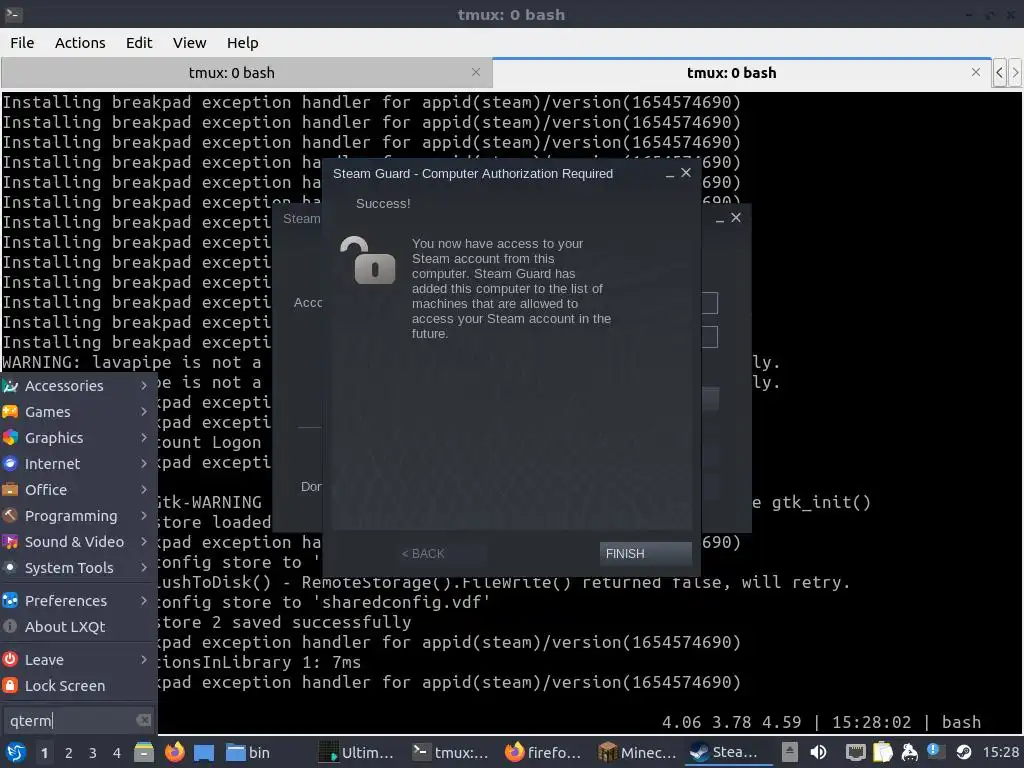This screenshot has height=768, width=1024.
Task: Switch to virtual desktop 2
Action: tap(69, 753)
